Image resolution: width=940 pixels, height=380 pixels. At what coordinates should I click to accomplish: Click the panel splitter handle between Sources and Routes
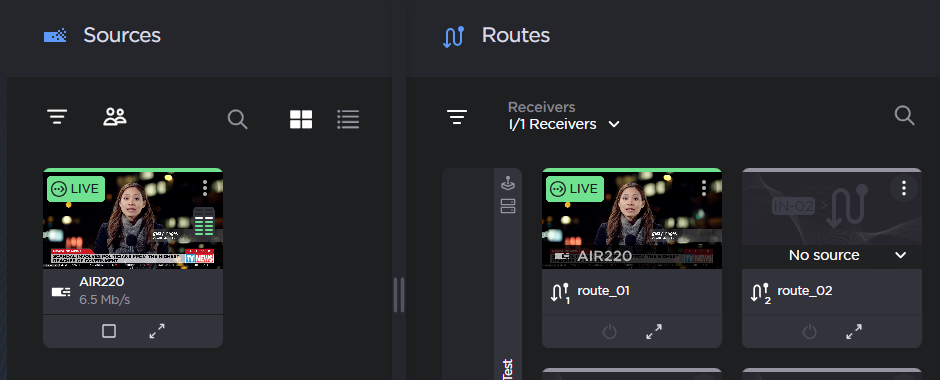click(x=399, y=294)
